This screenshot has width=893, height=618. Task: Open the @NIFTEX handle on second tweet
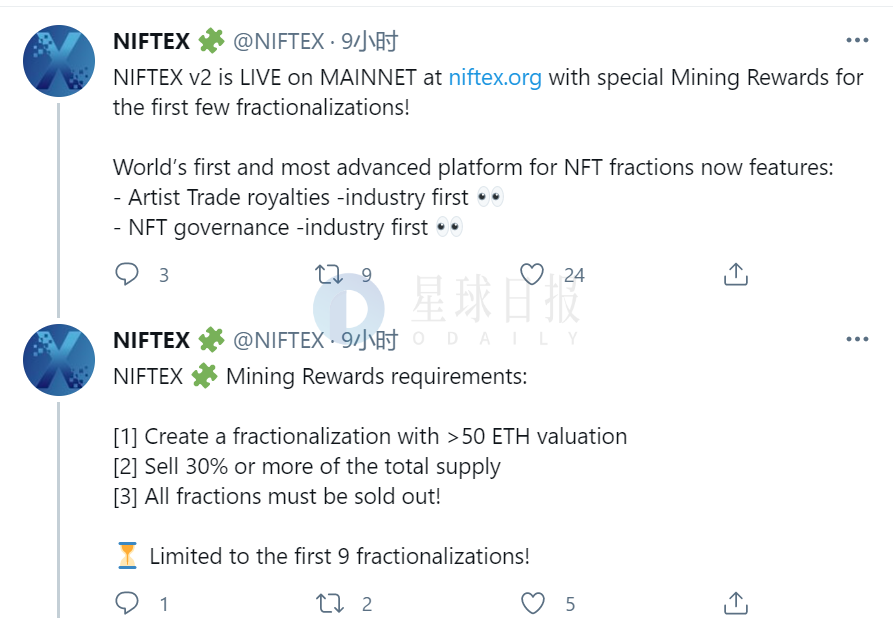click(278, 340)
